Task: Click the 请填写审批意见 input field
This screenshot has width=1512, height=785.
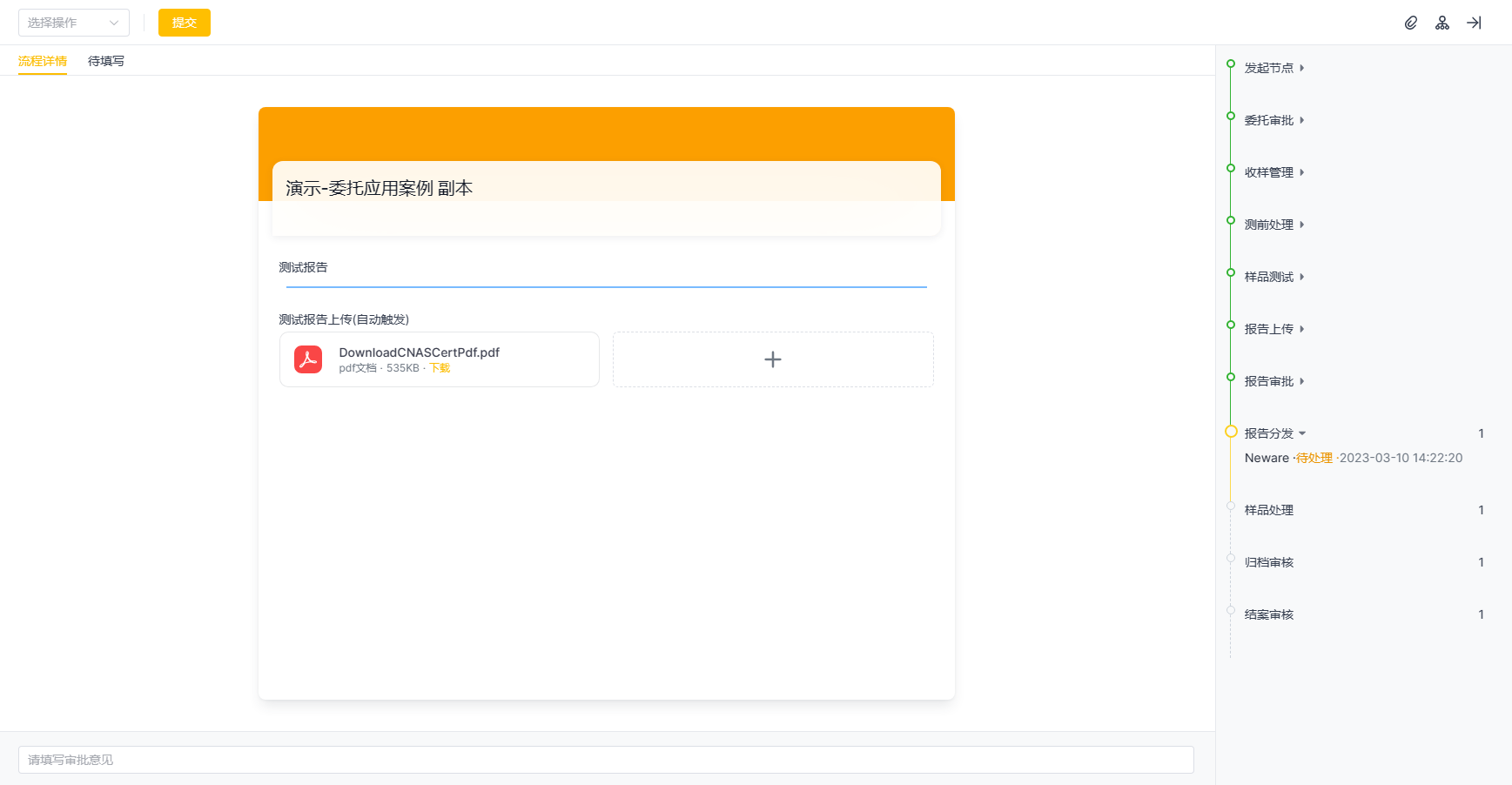Action: [606, 760]
